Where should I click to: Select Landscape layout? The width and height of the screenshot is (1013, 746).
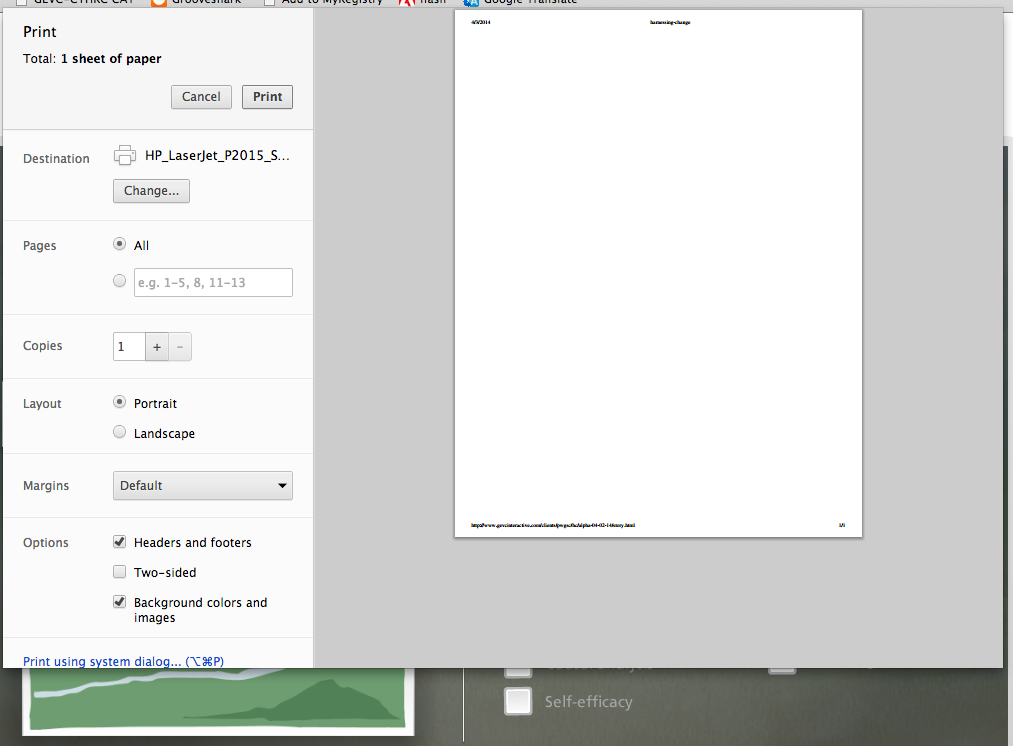pos(120,432)
